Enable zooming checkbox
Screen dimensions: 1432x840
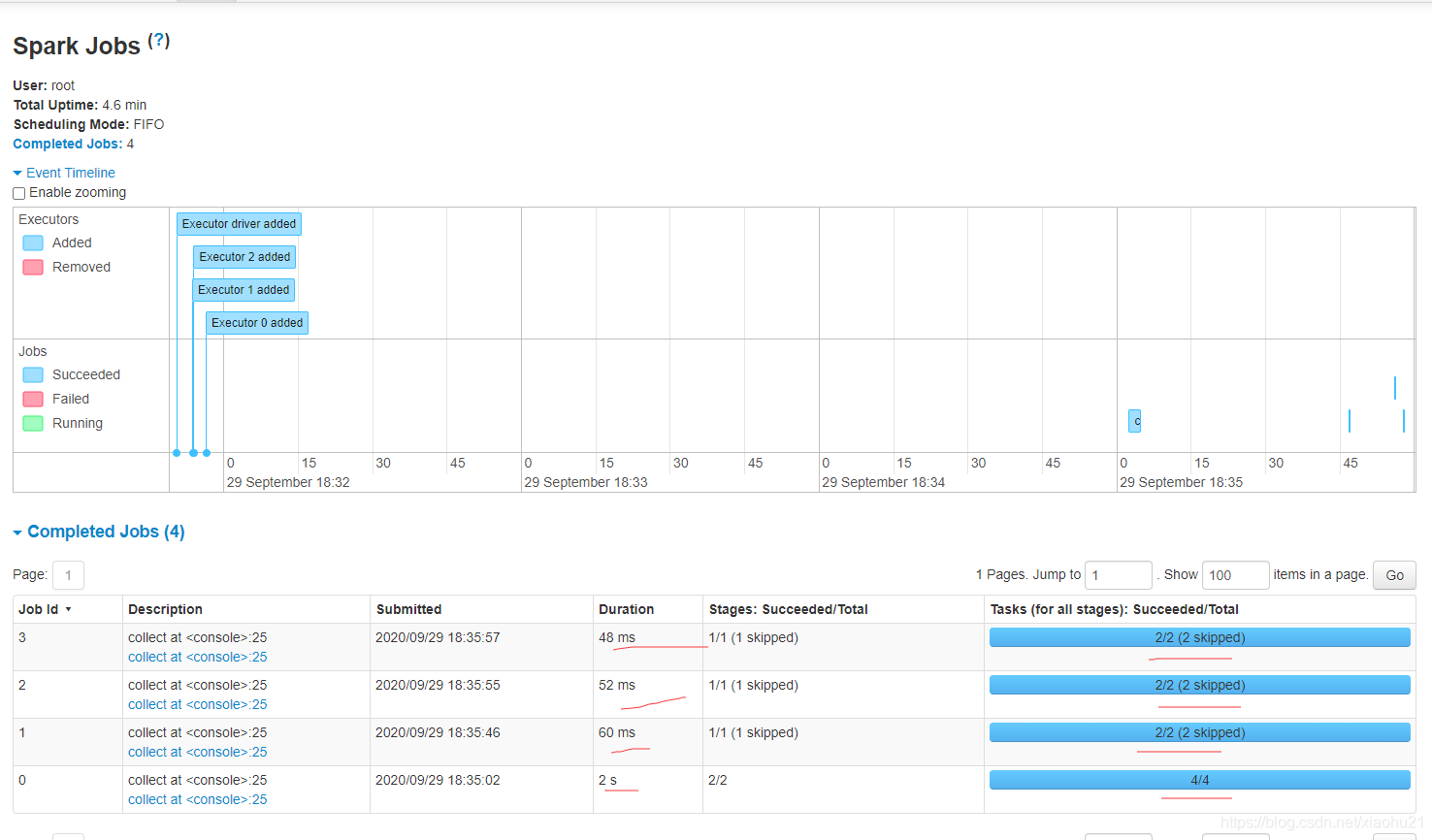coord(18,193)
